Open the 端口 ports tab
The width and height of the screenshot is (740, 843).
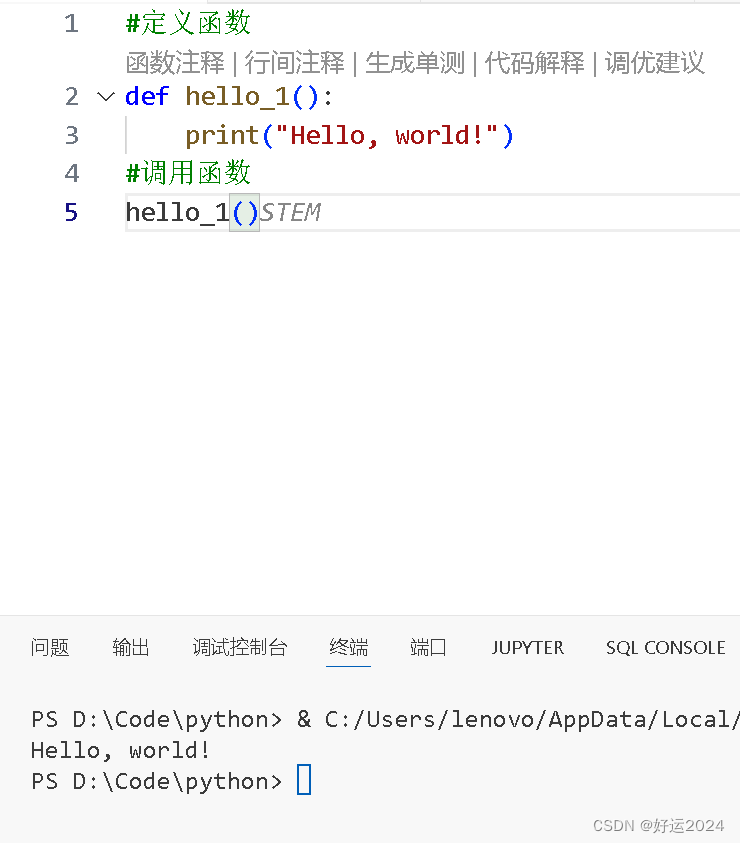[428, 648]
